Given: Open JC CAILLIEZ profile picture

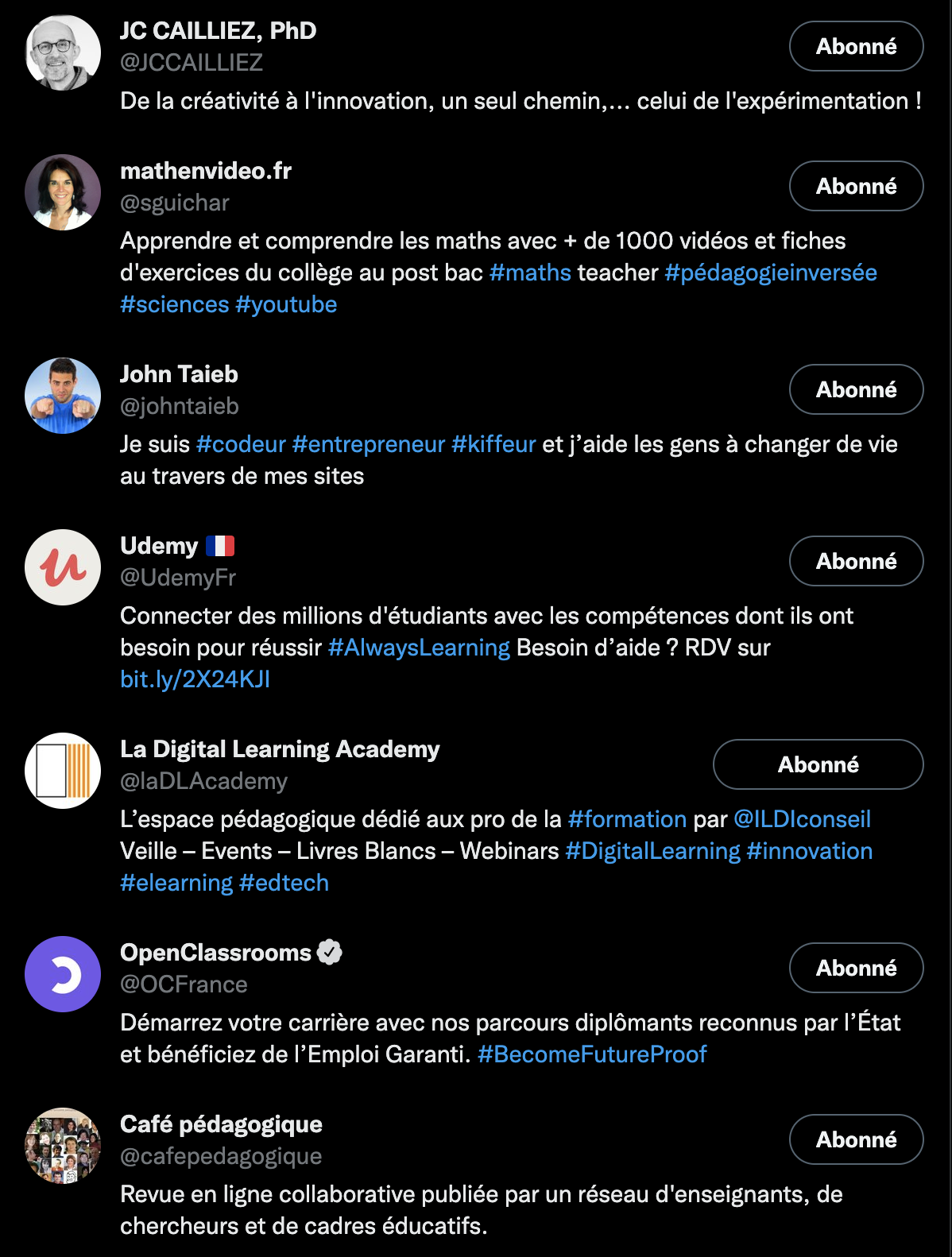Looking at the screenshot, I should 63,52.
